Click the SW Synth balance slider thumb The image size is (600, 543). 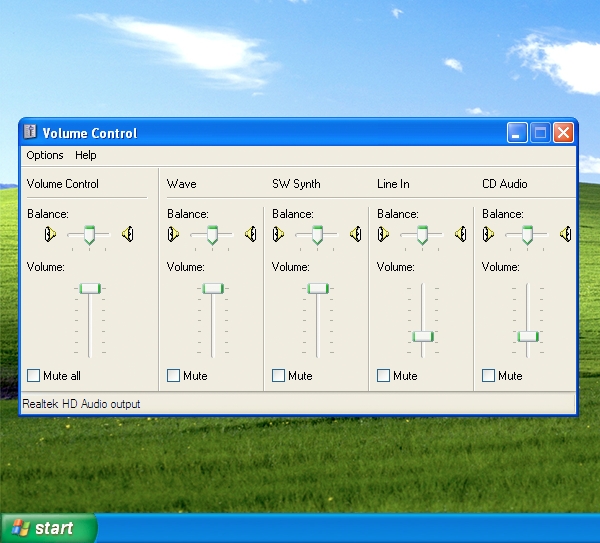317,235
